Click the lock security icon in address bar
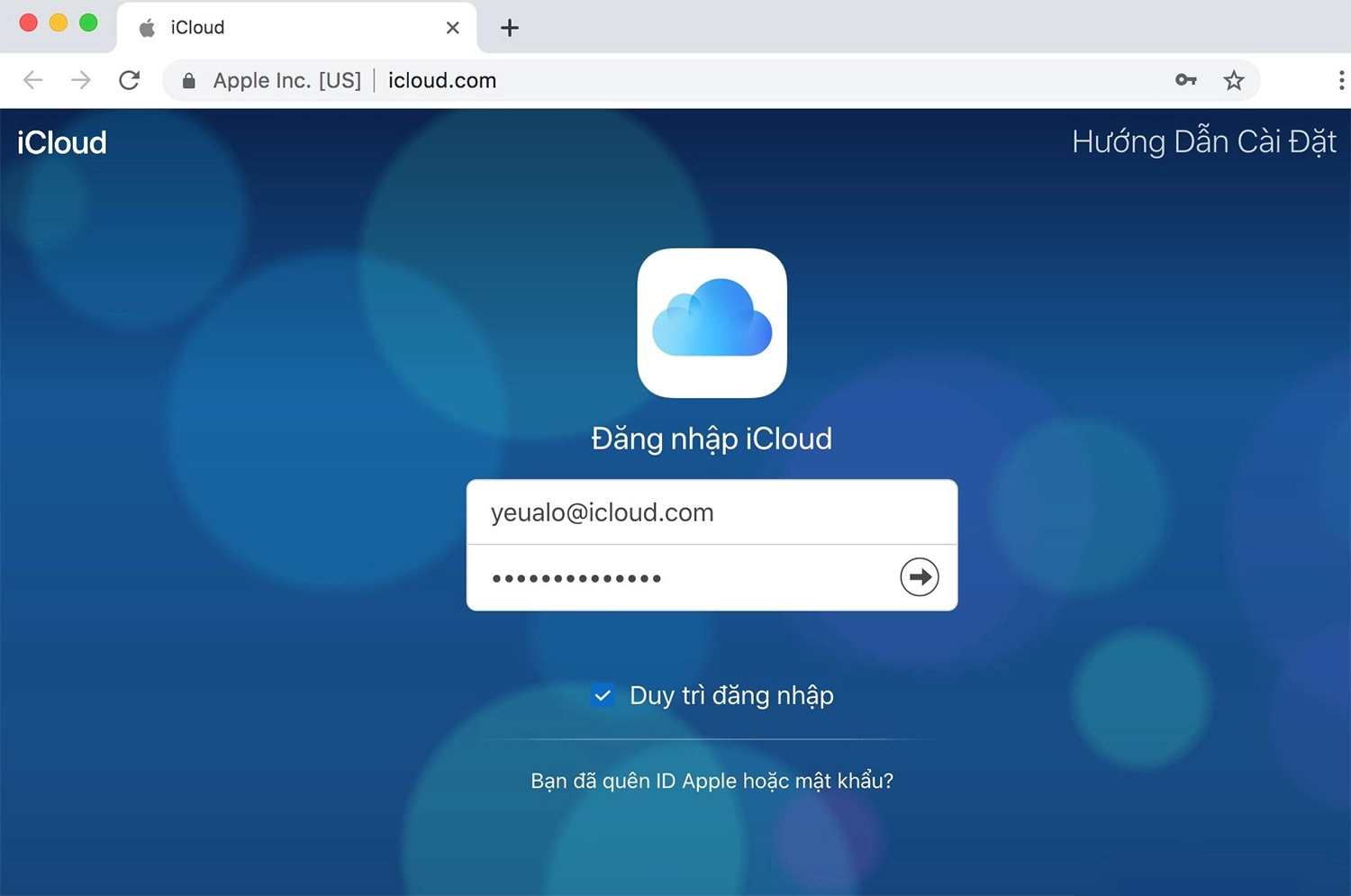The height and width of the screenshot is (896, 1351). coord(188,81)
